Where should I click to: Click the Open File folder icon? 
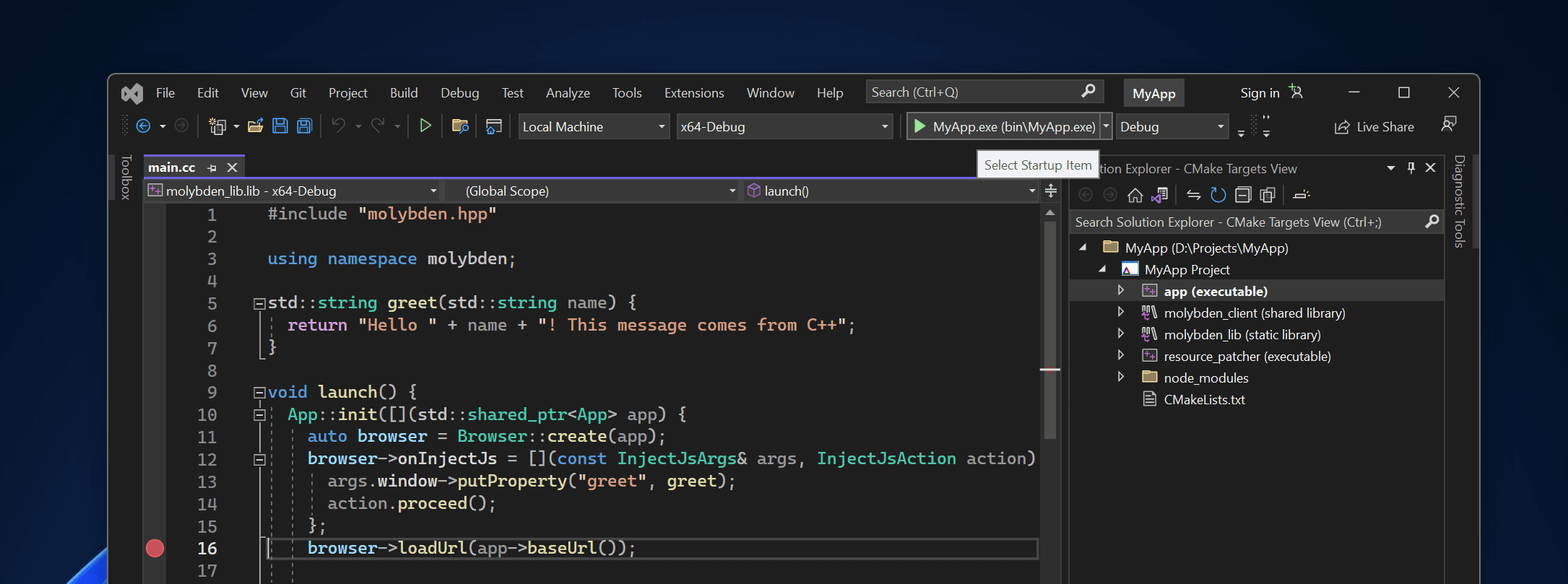(255, 126)
